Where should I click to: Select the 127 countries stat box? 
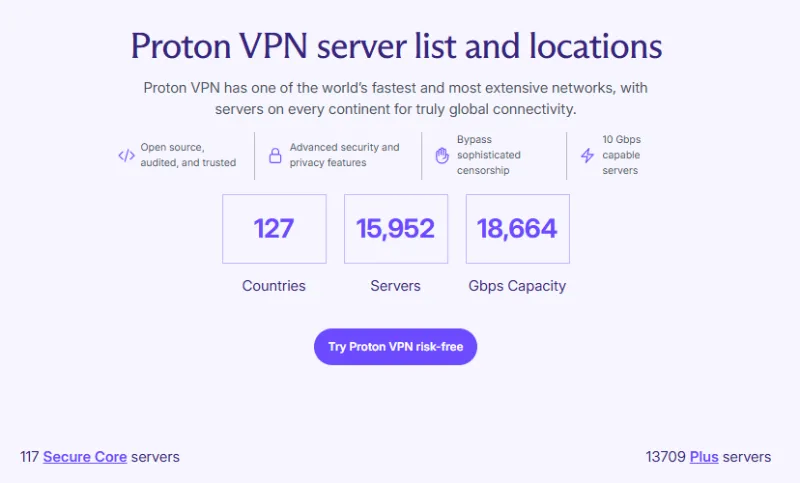coord(274,229)
